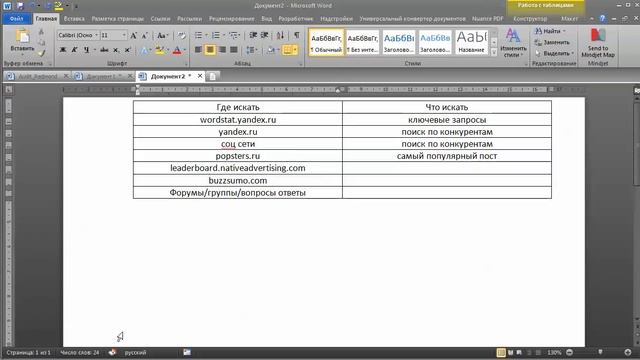Toggle center alignment

pyautogui.click(x=210, y=50)
